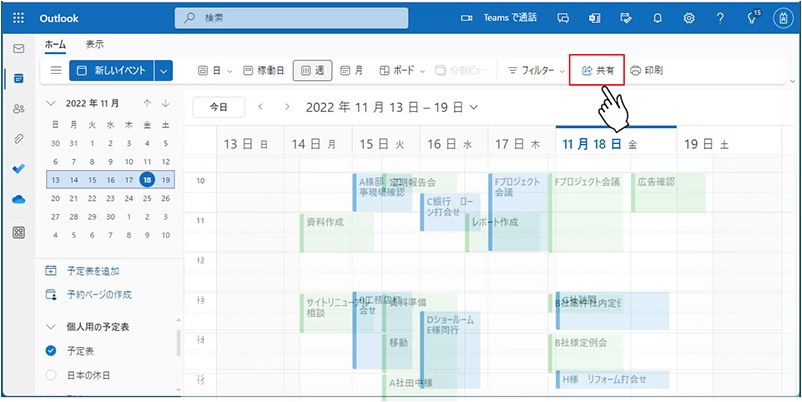Switch to the 表示 tab
Screen dimensions: 802x402
click(94, 44)
